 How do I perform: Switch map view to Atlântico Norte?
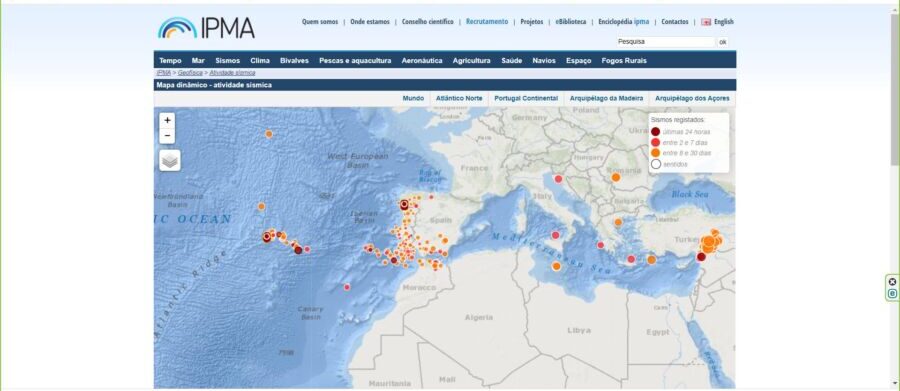point(459,98)
